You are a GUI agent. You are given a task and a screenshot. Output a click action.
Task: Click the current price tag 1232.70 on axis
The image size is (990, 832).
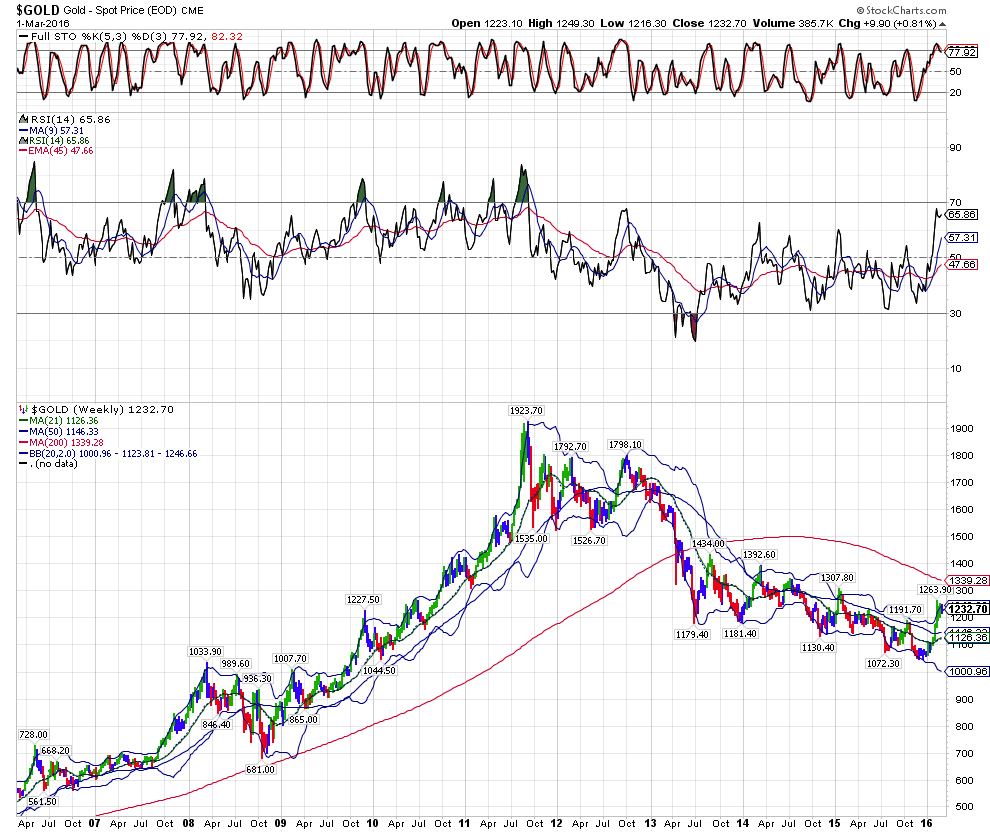click(x=967, y=608)
